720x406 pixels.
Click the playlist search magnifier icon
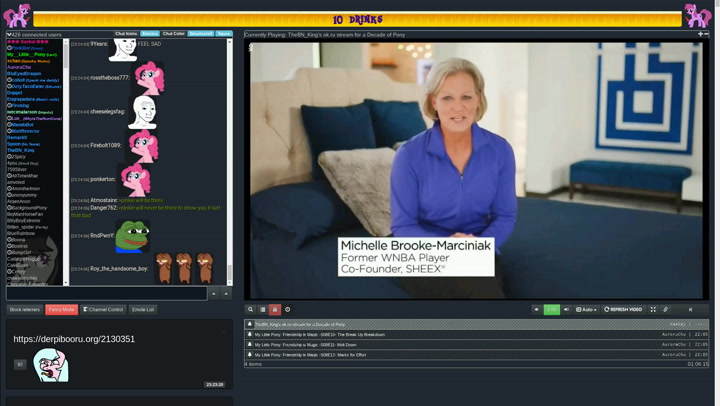pos(251,310)
